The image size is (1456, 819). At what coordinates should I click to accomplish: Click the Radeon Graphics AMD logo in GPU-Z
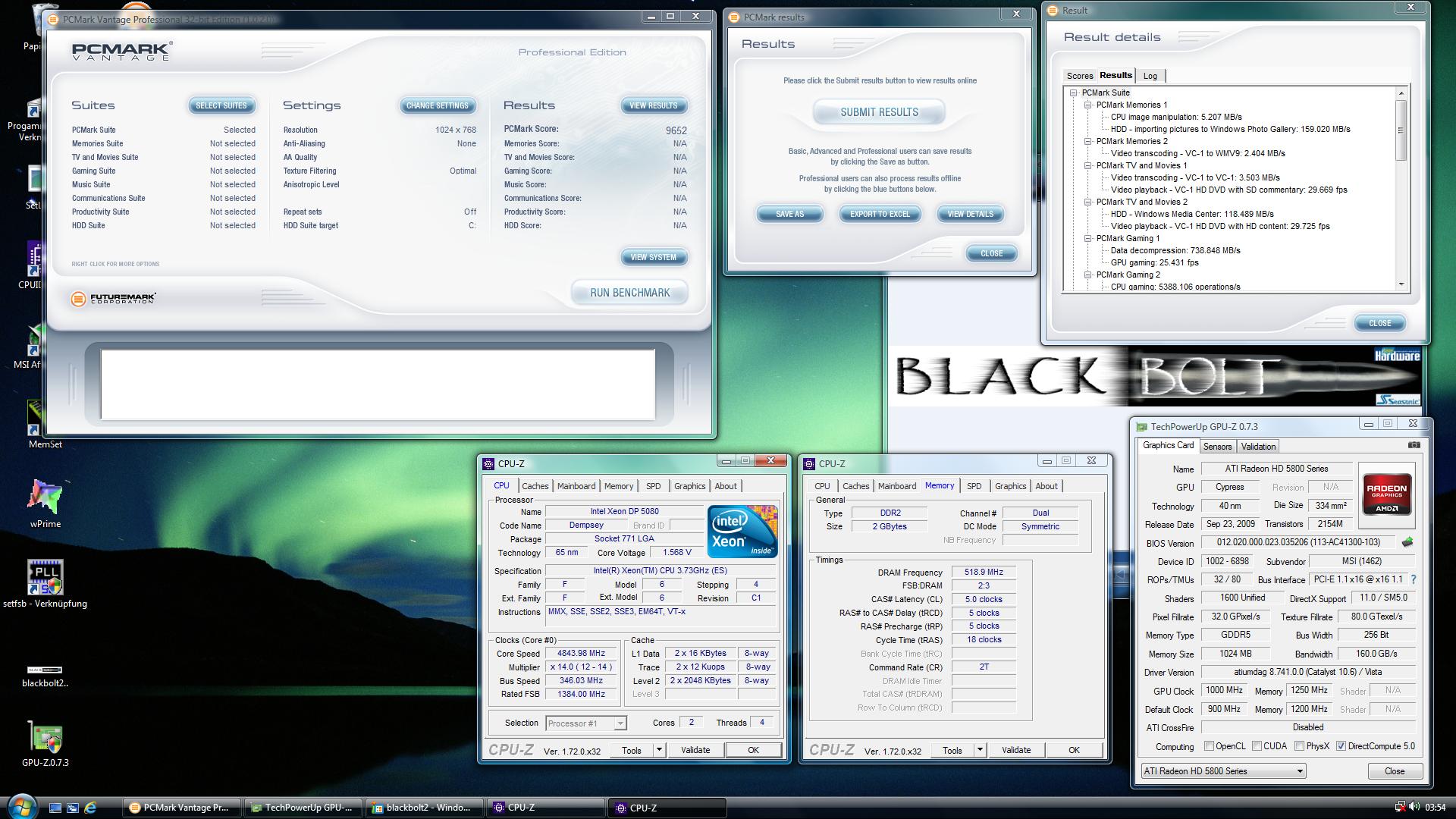point(1387,494)
